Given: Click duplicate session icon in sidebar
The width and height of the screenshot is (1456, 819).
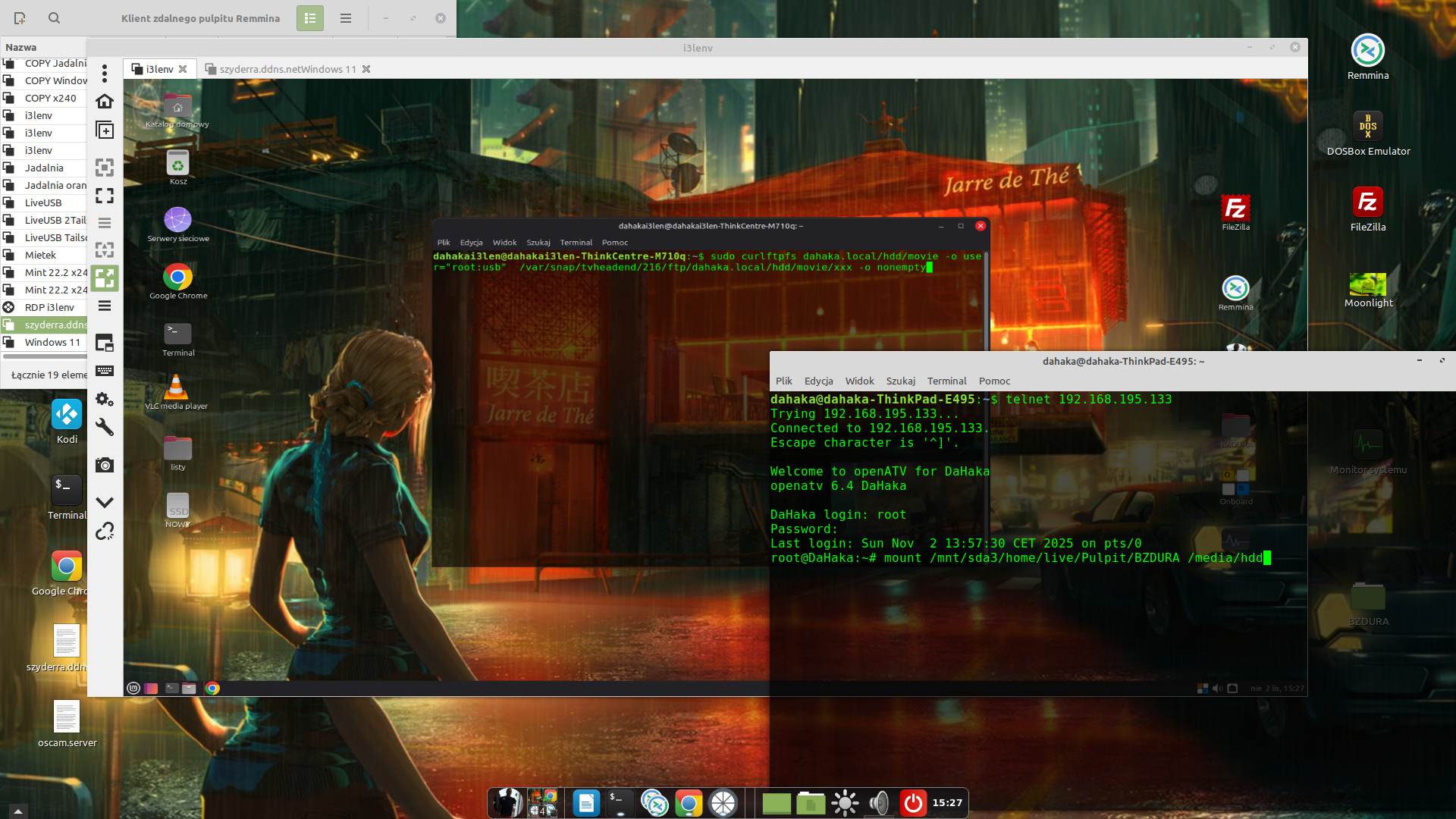Looking at the screenshot, I should point(105,130).
